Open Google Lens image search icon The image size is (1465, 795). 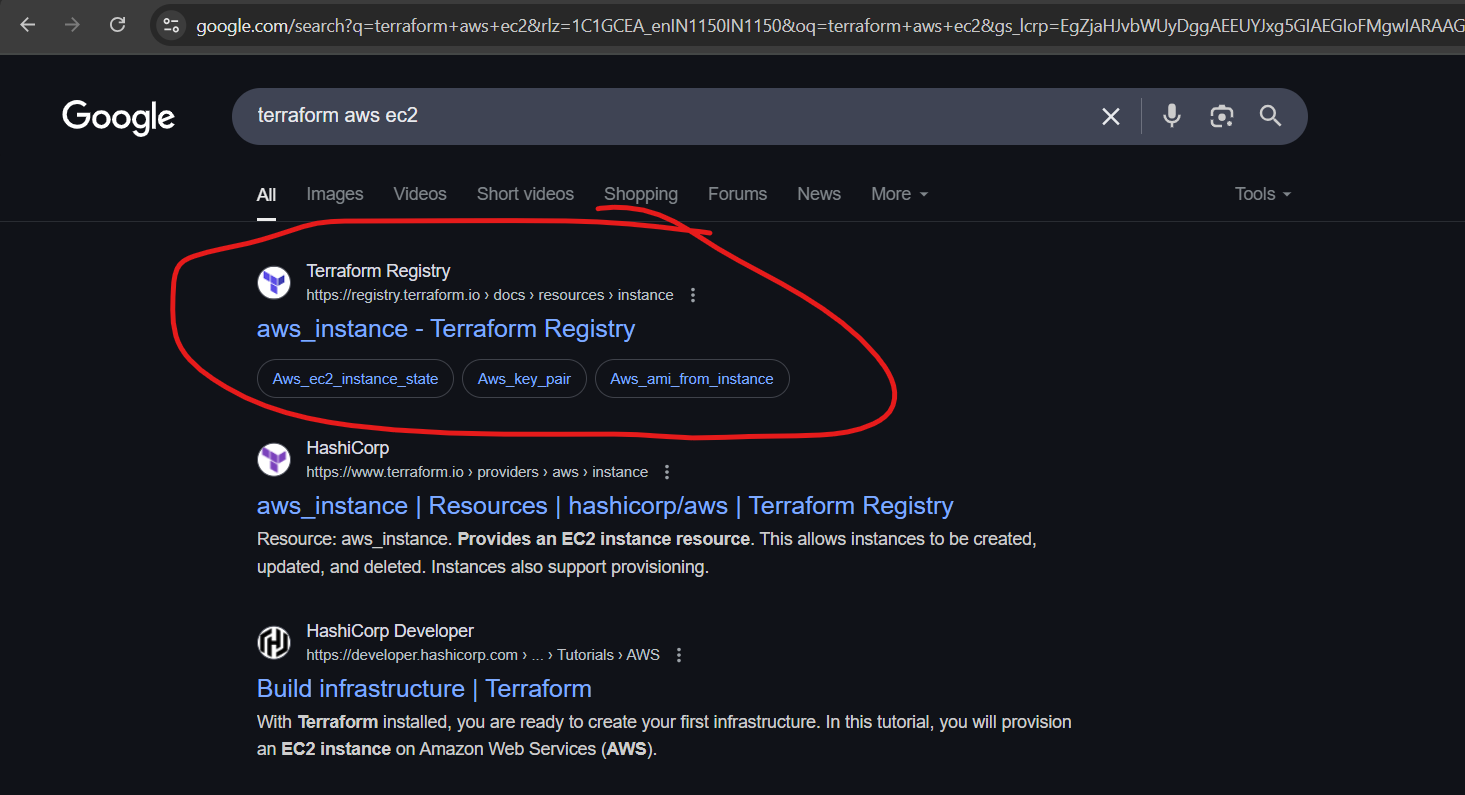[x=1221, y=116]
